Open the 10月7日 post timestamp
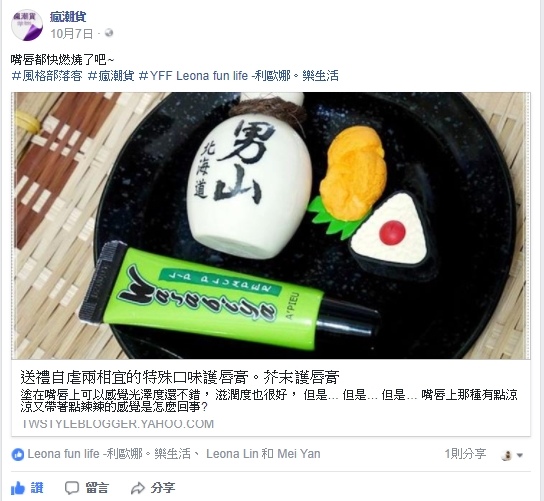Viewport: 544px width, 501px height. (x=72, y=34)
